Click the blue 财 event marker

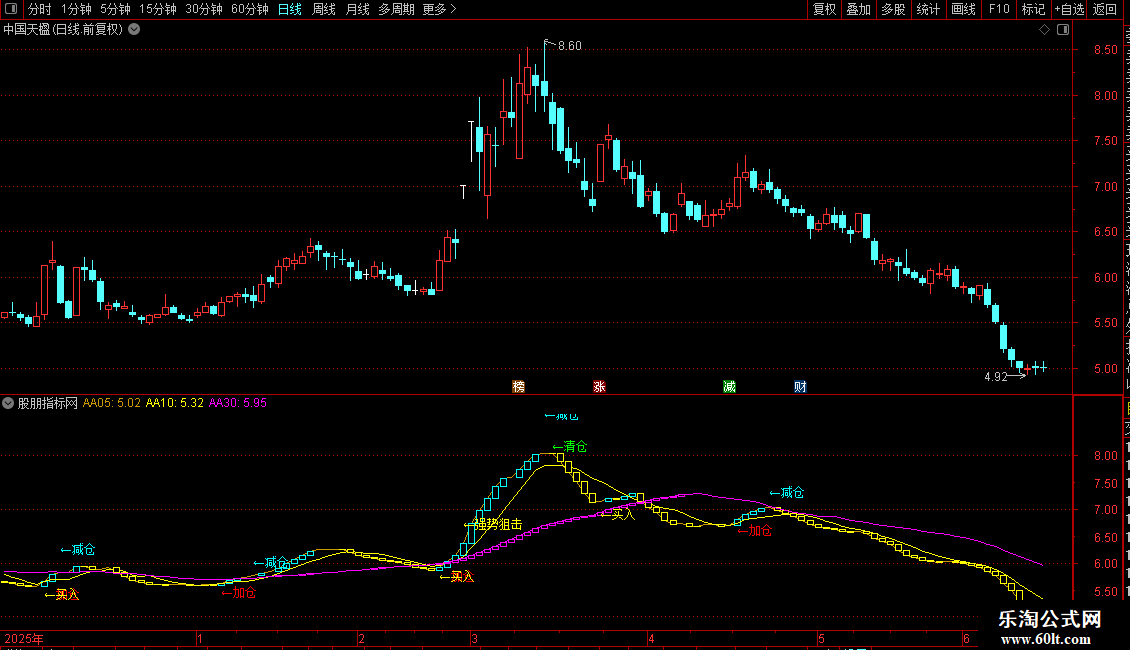(x=800, y=387)
